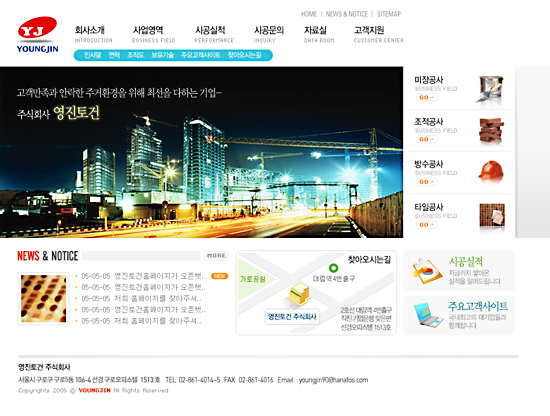Viewport: 550px width, 416px height.
Task: Click the orange hard hat icon
Action: (491, 172)
